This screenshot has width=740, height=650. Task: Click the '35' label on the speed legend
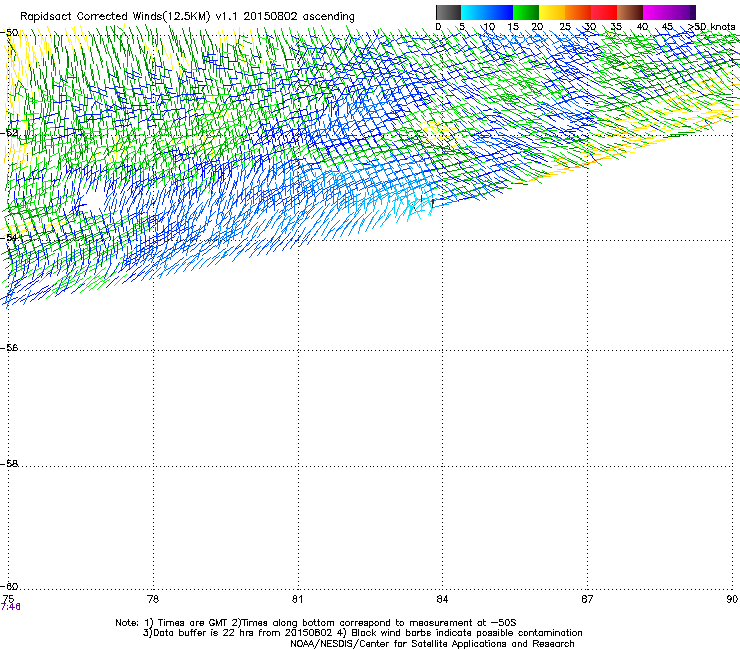[616, 27]
